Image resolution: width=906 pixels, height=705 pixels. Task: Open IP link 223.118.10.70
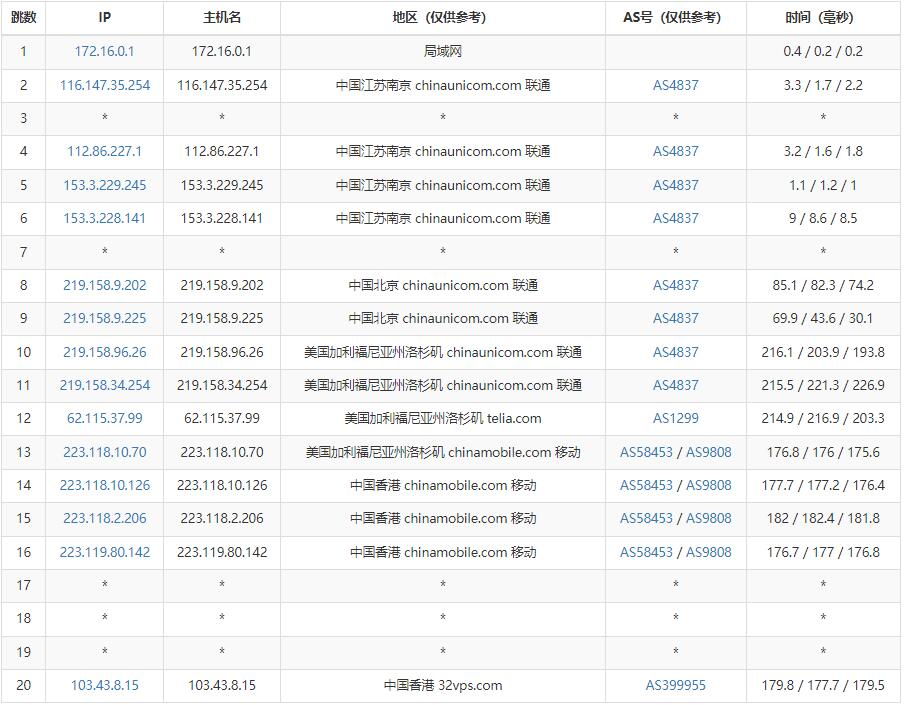[x=104, y=452]
